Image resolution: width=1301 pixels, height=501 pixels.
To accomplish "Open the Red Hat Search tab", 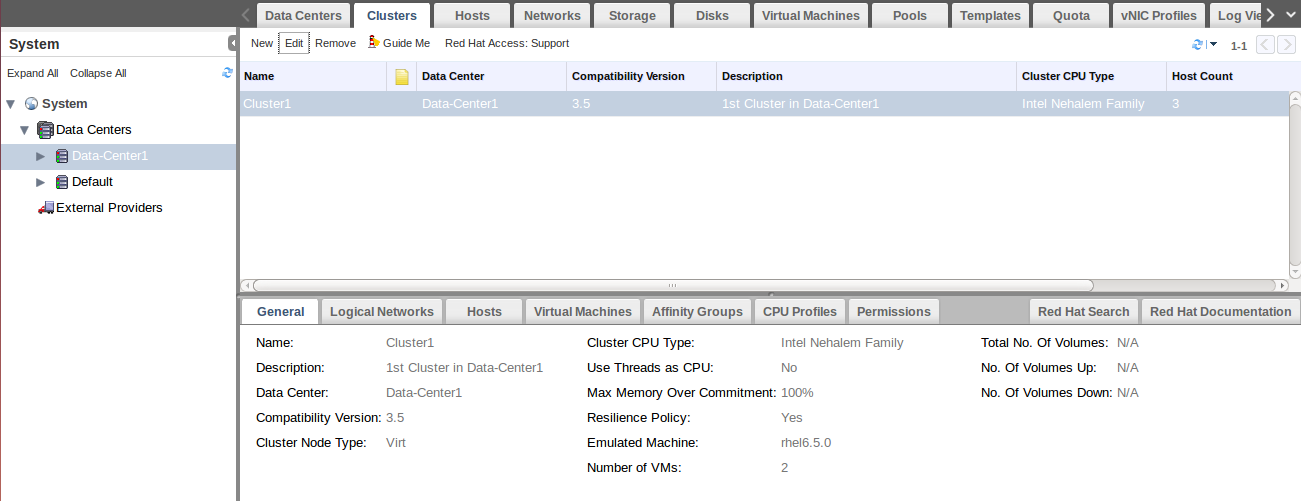I will [1084, 311].
